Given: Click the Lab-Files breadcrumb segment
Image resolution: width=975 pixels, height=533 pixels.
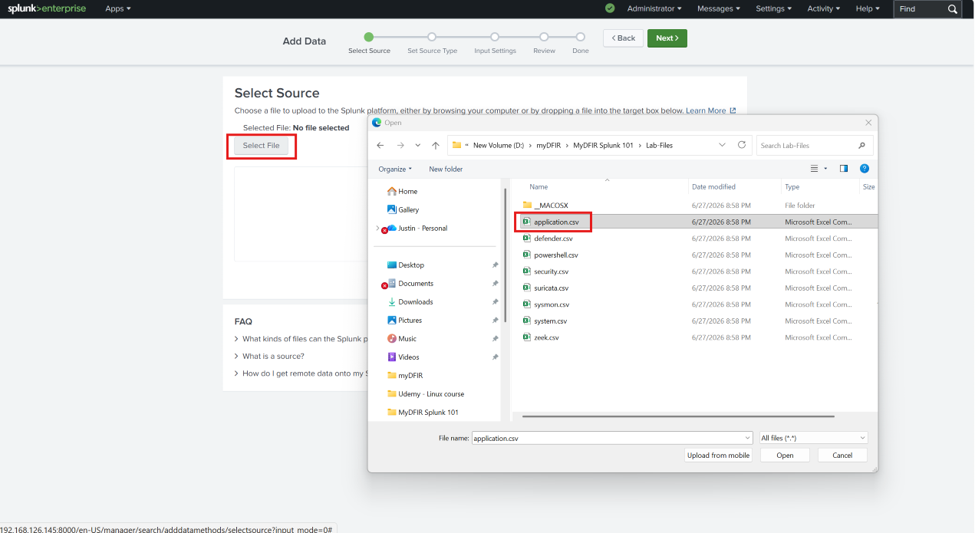Looking at the screenshot, I should [x=659, y=146].
